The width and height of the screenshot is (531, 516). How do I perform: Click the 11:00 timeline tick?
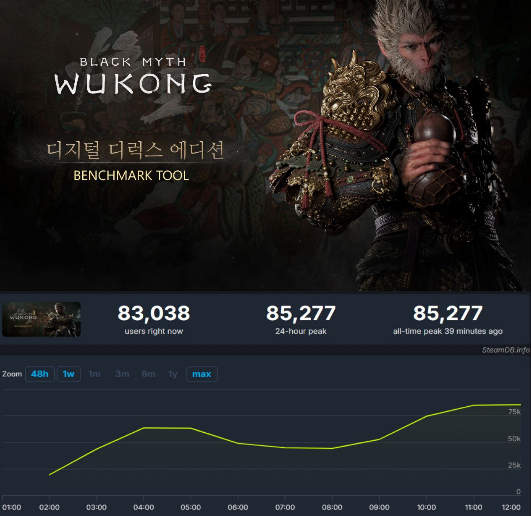(473, 507)
